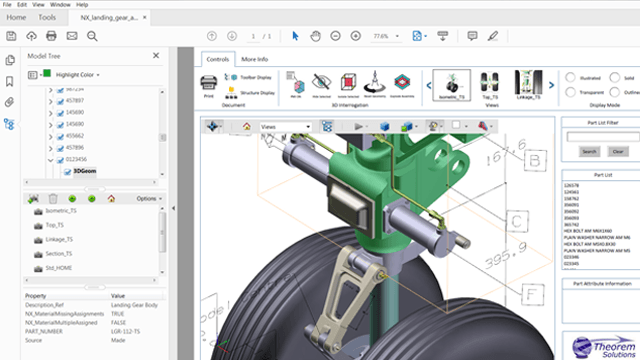Expand the 457896 tree node

[51, 149]
